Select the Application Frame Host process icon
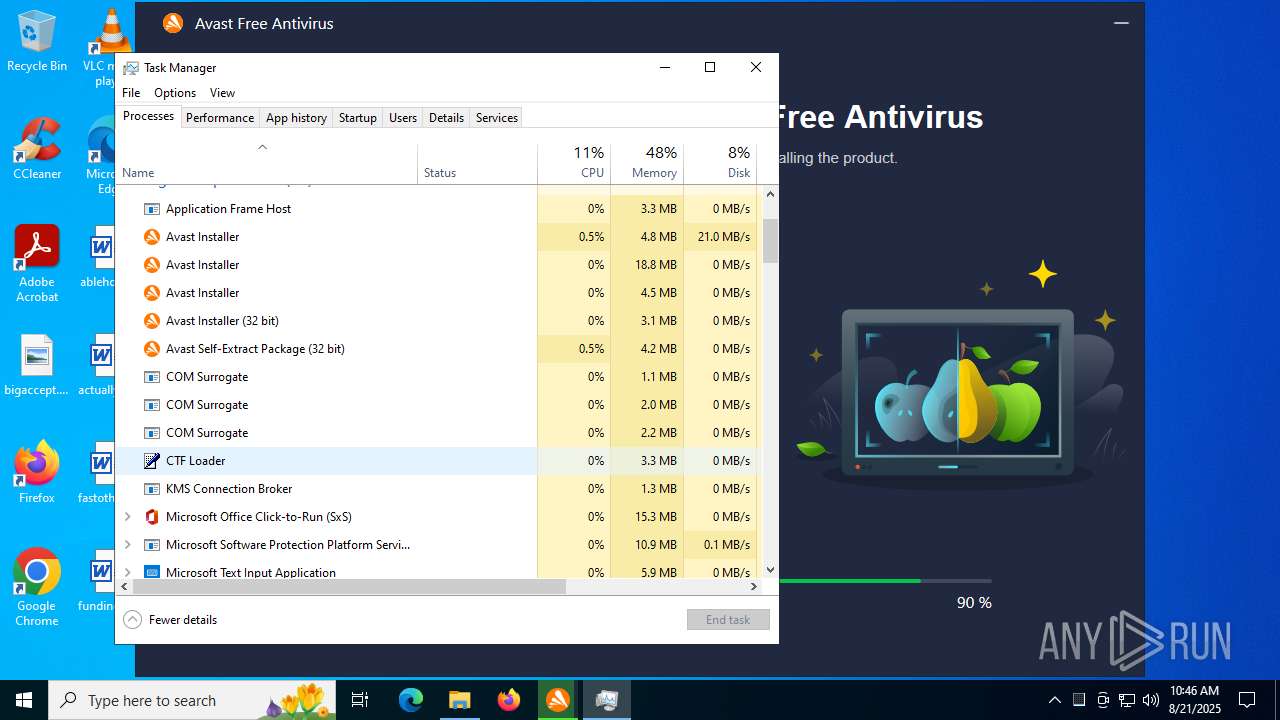The image size is (1280, 720). click(152, 209)
